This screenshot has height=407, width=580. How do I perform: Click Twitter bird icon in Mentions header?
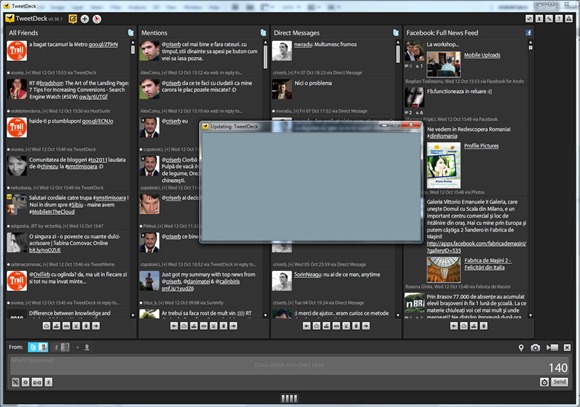click(x=263, y=33)
